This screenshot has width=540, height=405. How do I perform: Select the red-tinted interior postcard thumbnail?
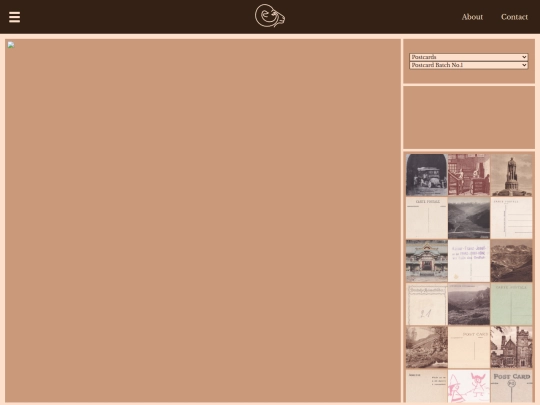469,175
